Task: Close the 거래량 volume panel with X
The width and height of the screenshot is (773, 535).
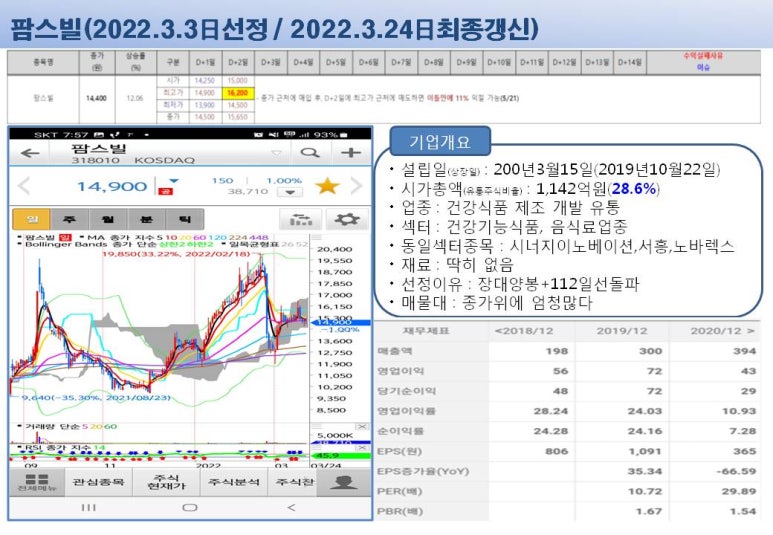Action: click(362, 426)
